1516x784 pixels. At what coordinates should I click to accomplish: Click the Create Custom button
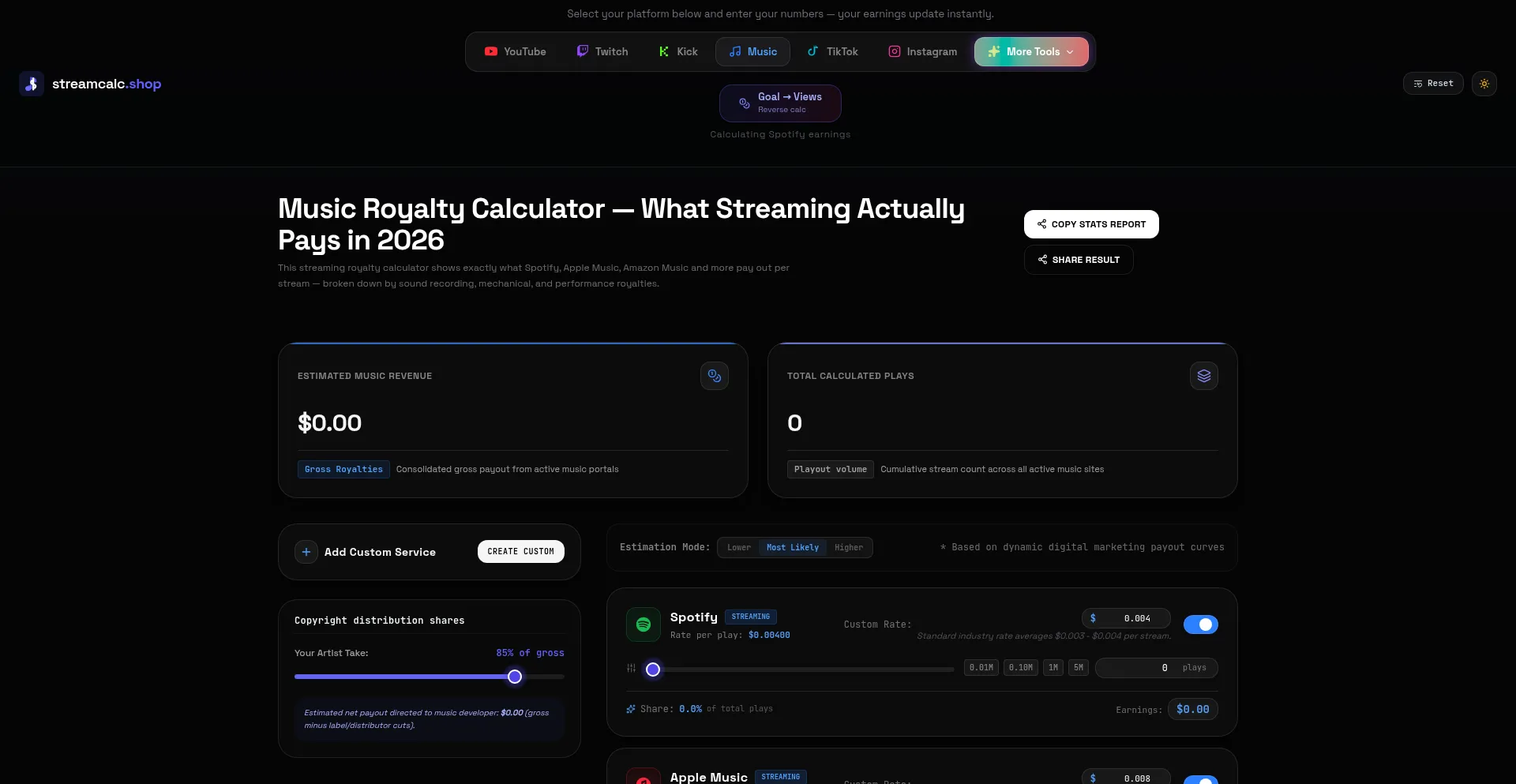[x=521, y=552]
